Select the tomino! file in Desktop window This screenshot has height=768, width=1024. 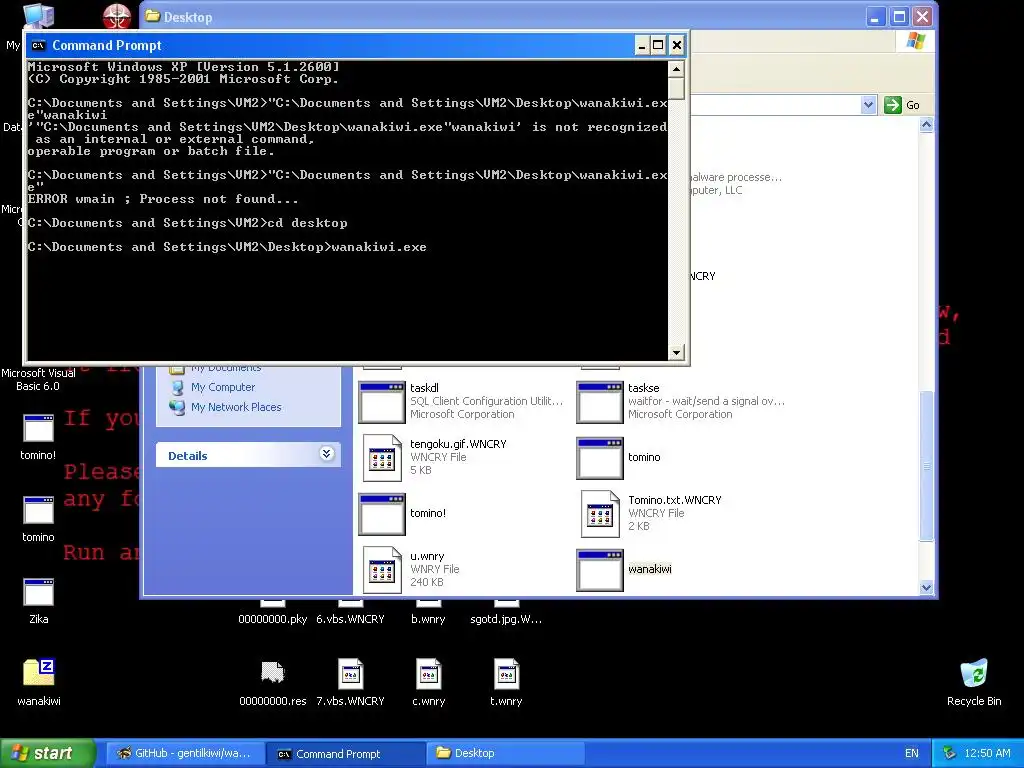coord(381,514)
